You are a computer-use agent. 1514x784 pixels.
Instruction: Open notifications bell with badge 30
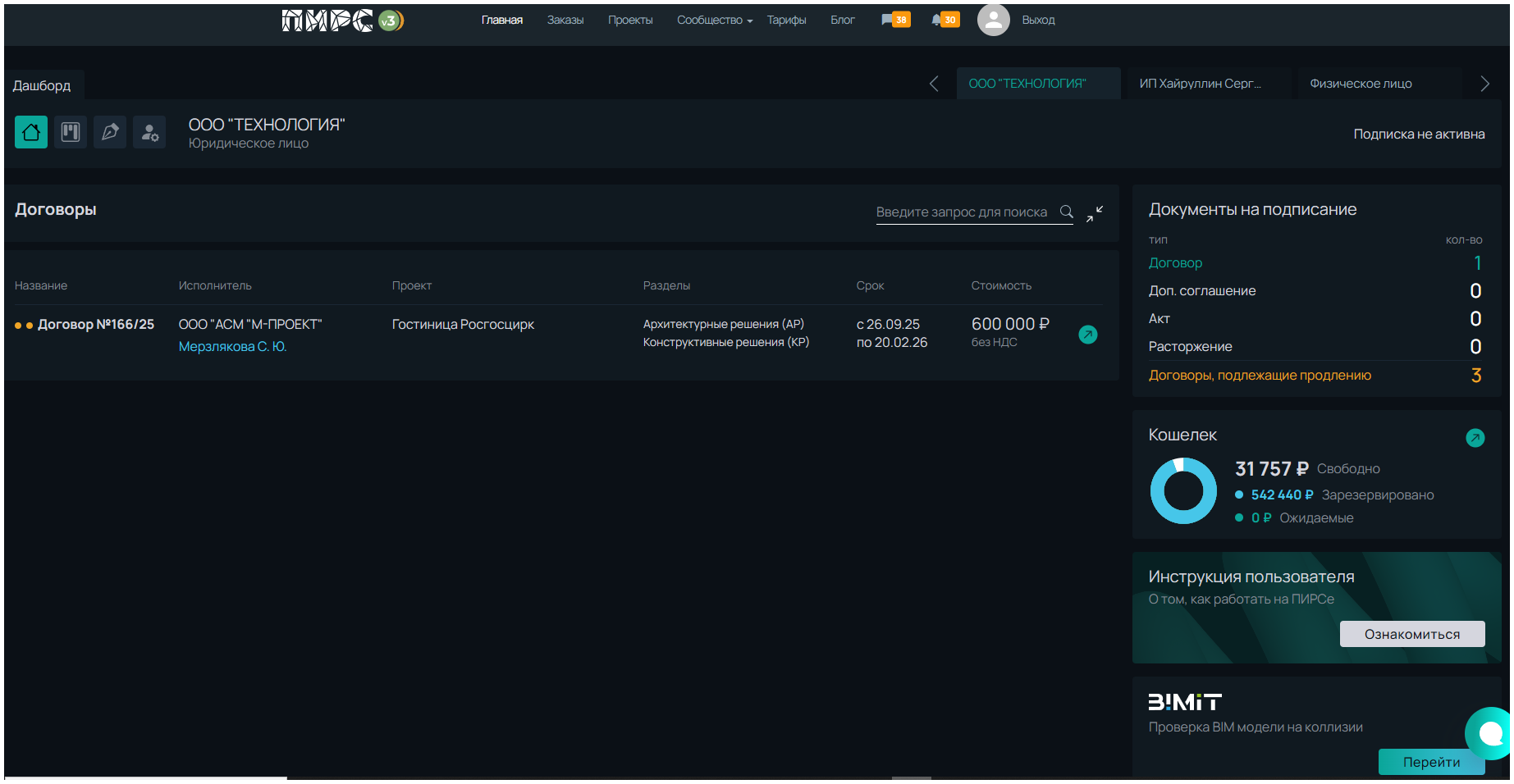click(945, 20)
